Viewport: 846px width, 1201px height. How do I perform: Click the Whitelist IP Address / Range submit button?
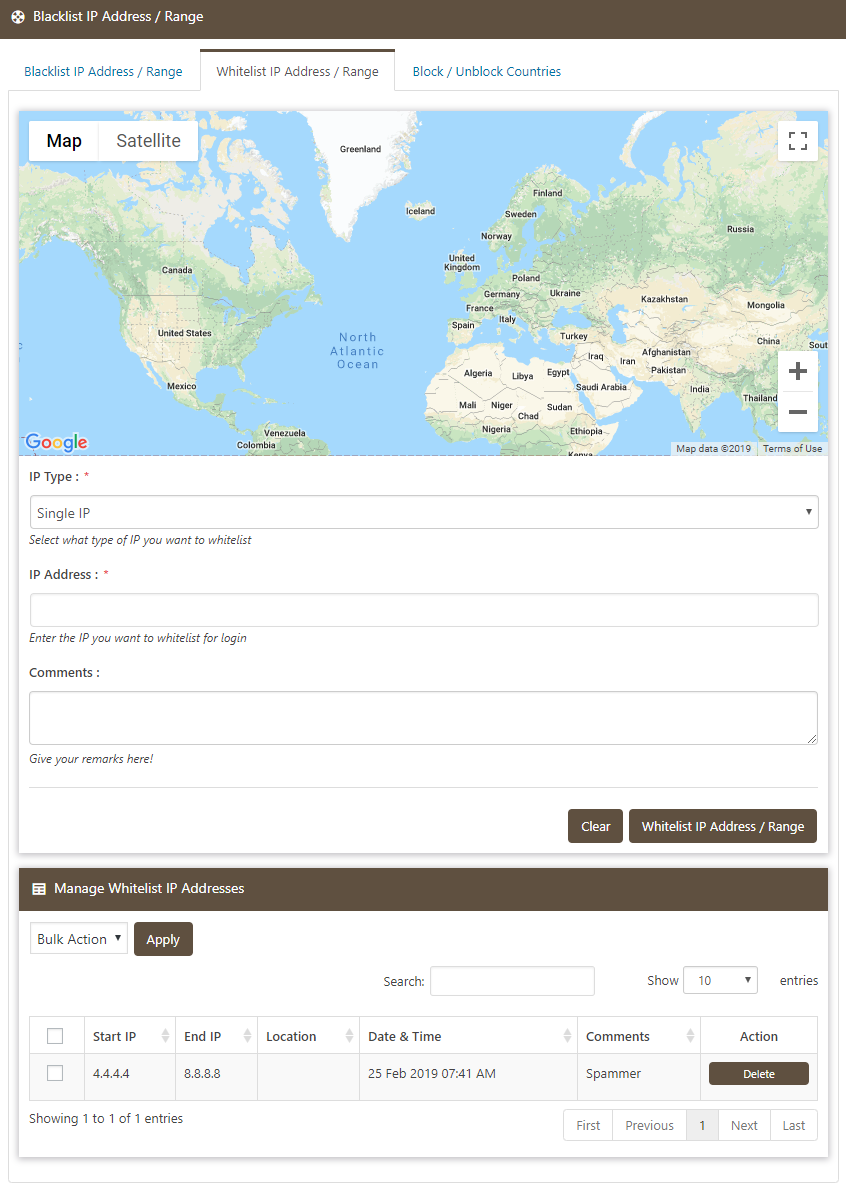coord(723,826)
